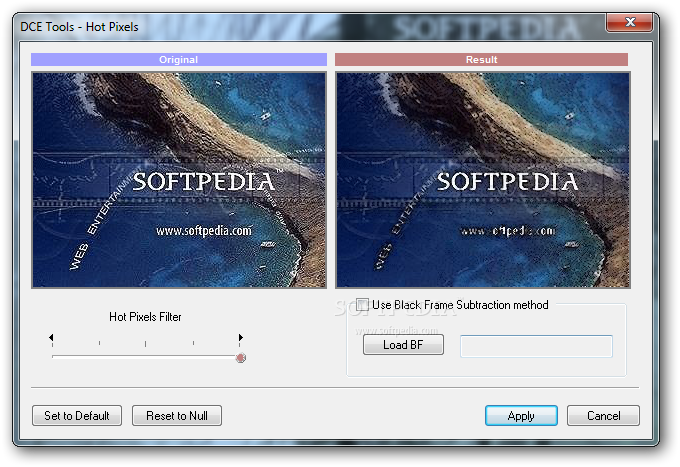Click the left arrow above the filter slider
The image size is (680, 467).
51,337
